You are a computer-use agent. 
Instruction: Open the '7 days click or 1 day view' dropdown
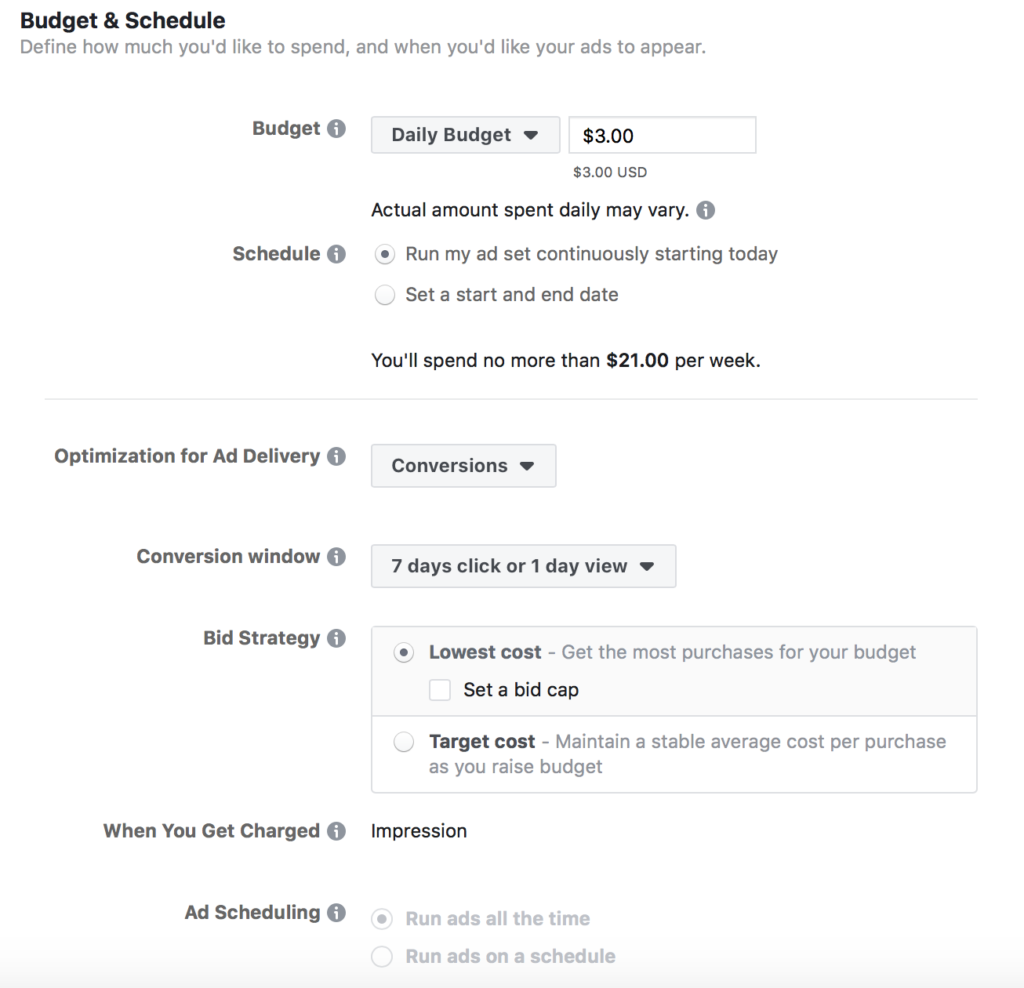coord(523,566)
